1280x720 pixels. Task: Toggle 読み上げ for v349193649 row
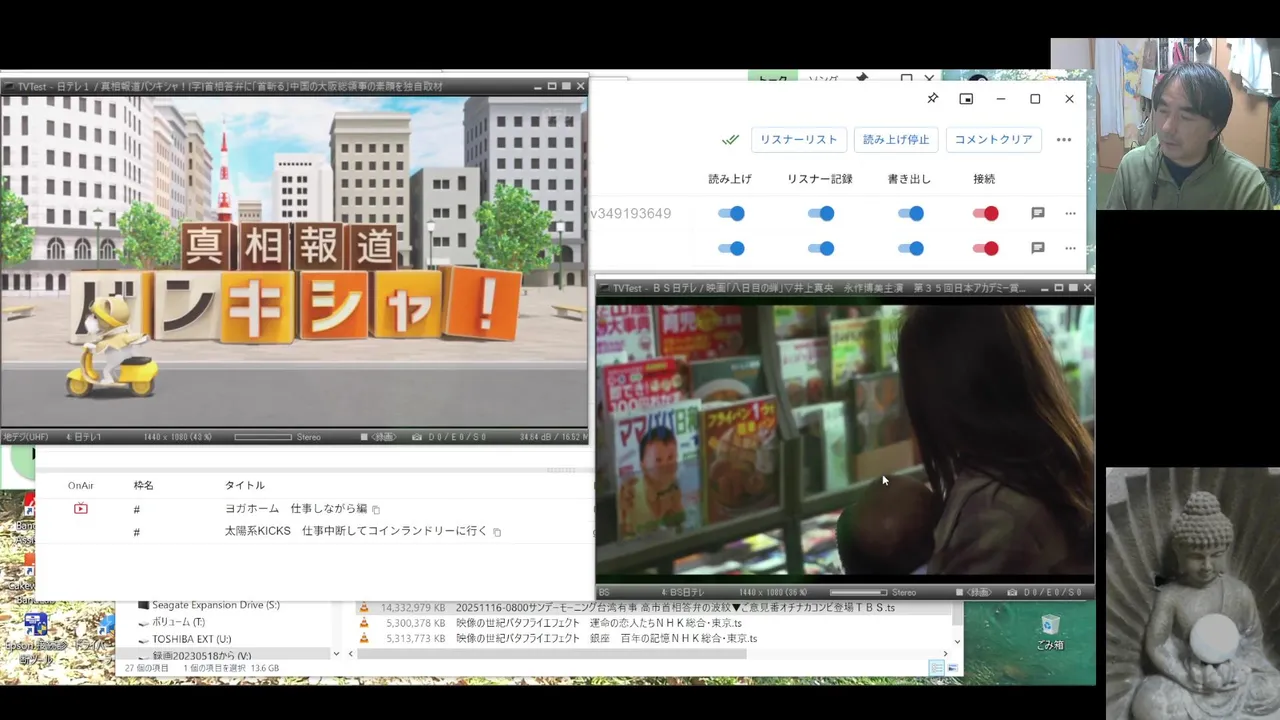[732, 213]
